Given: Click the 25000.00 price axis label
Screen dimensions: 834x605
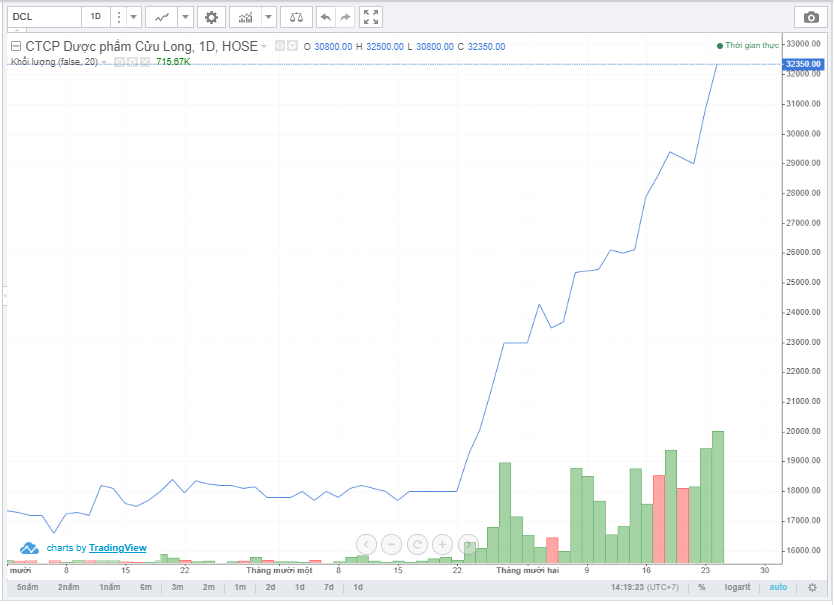Looking at the screenshot, I should coord(803,282).
